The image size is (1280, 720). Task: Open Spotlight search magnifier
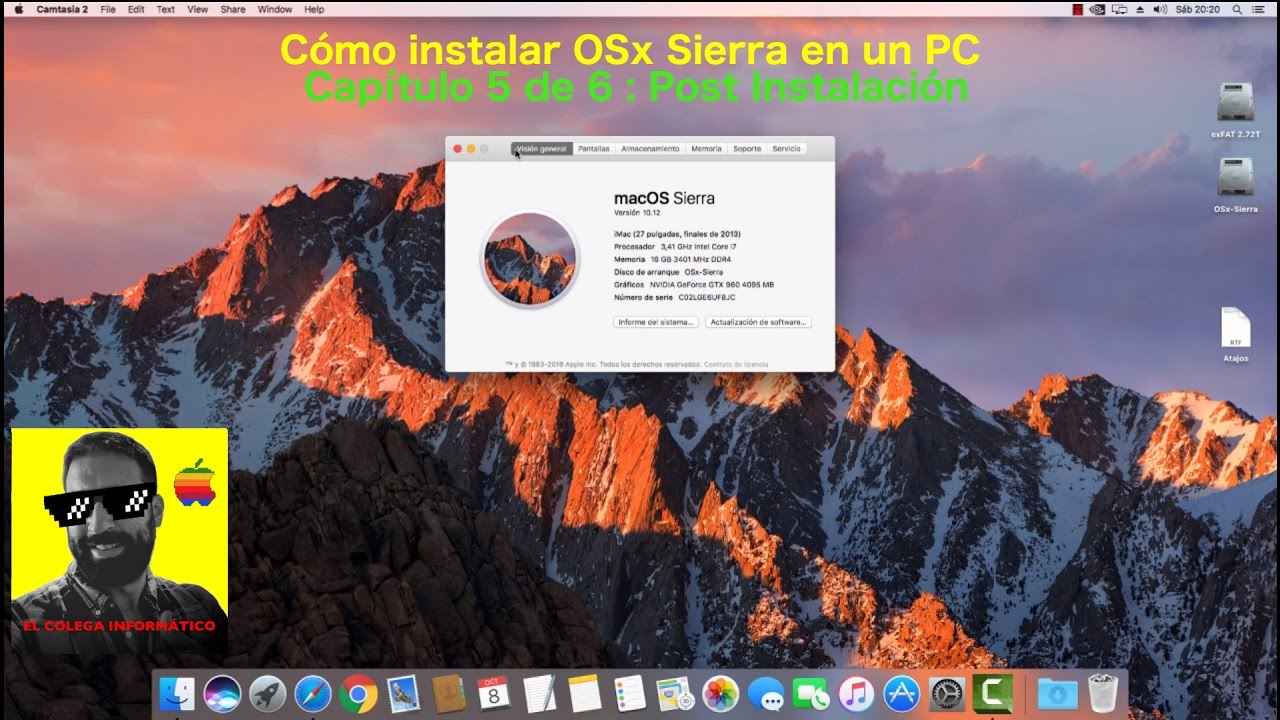pos(1236,9)
